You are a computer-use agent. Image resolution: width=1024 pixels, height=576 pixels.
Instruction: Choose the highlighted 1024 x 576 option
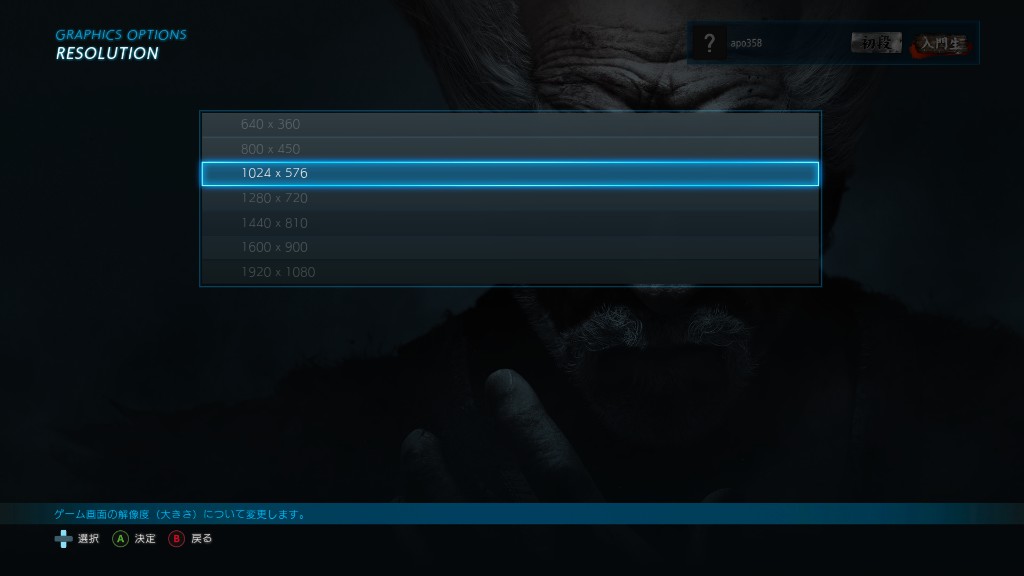coord(510,174)
